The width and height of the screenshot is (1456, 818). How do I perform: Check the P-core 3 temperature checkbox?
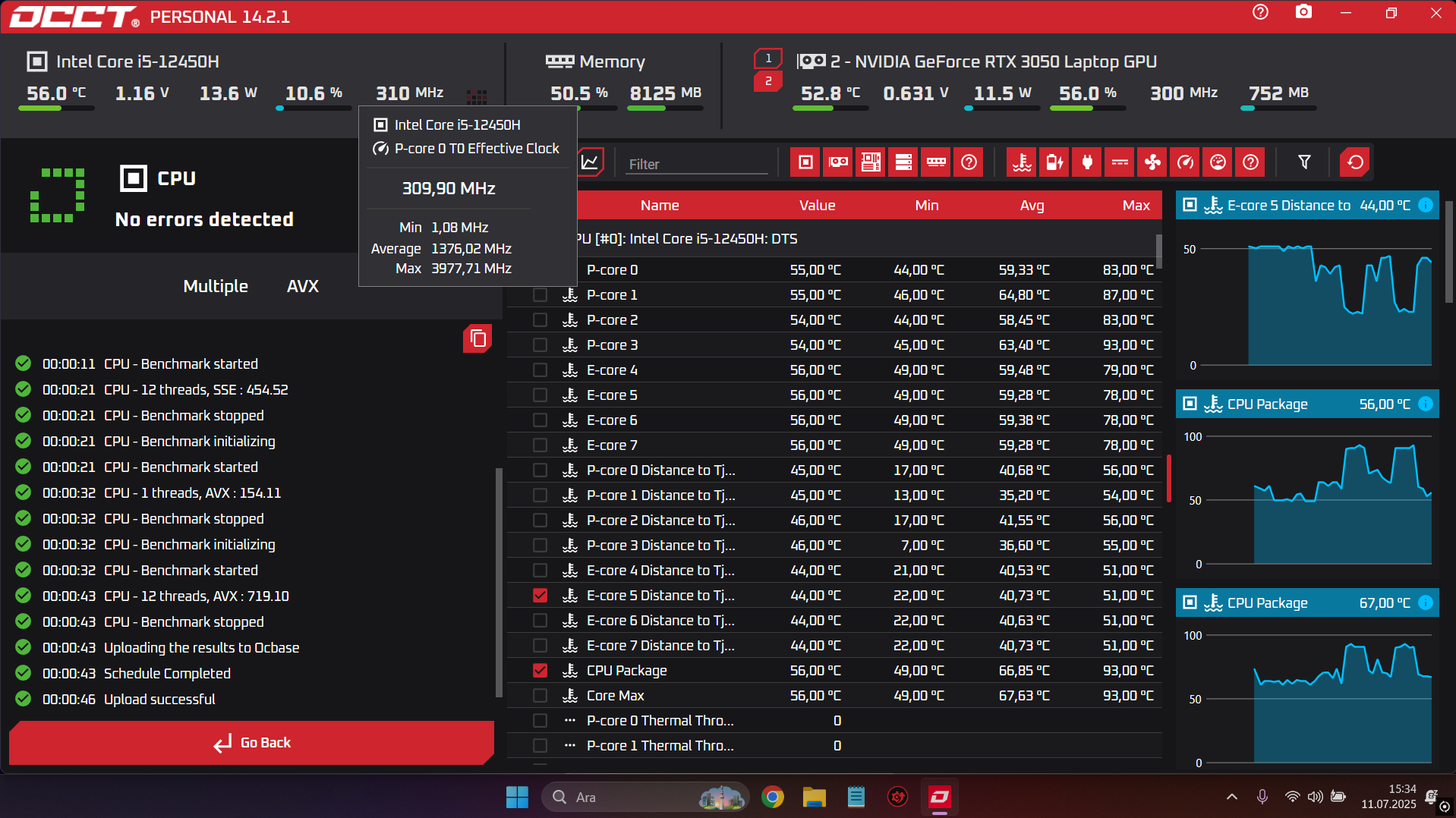coord(540,345)
